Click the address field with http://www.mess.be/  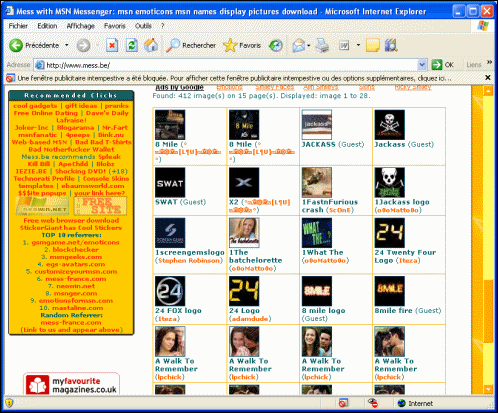point(230,65)
